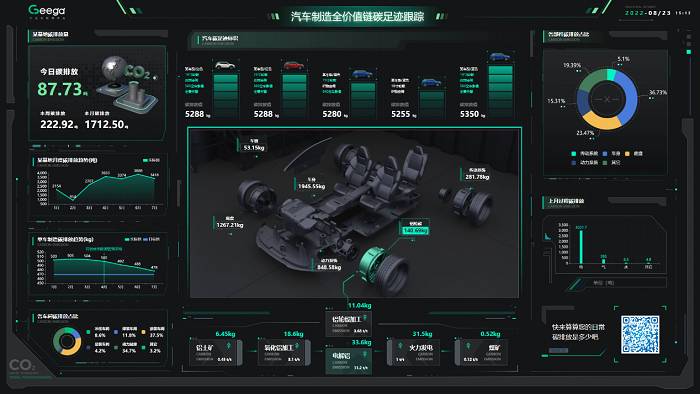Click the 1945.55kg body label
Screen dimensions: 700x394
pyautogui.click(x=311, y=183)
